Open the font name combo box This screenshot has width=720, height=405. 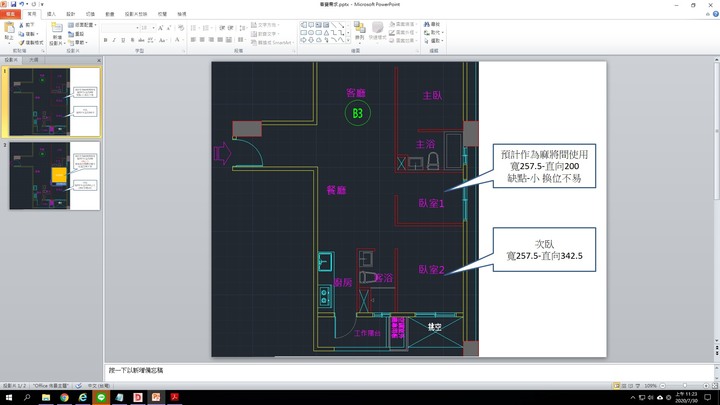pyautogui.click(x=120, y=28)
